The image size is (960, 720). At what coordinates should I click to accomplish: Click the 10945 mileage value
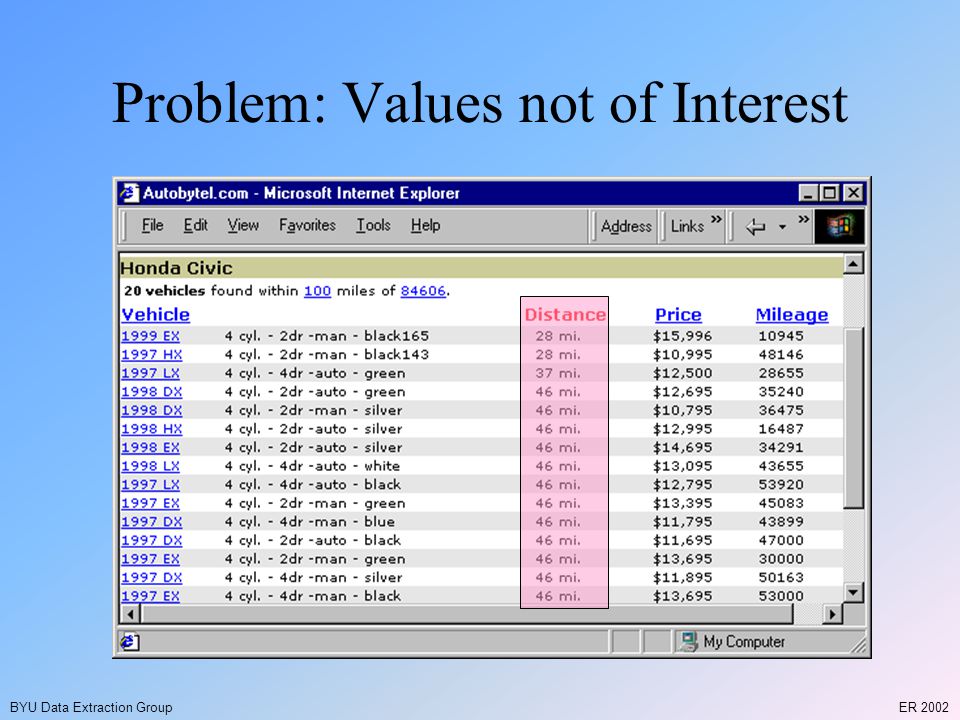click(781, 336)
